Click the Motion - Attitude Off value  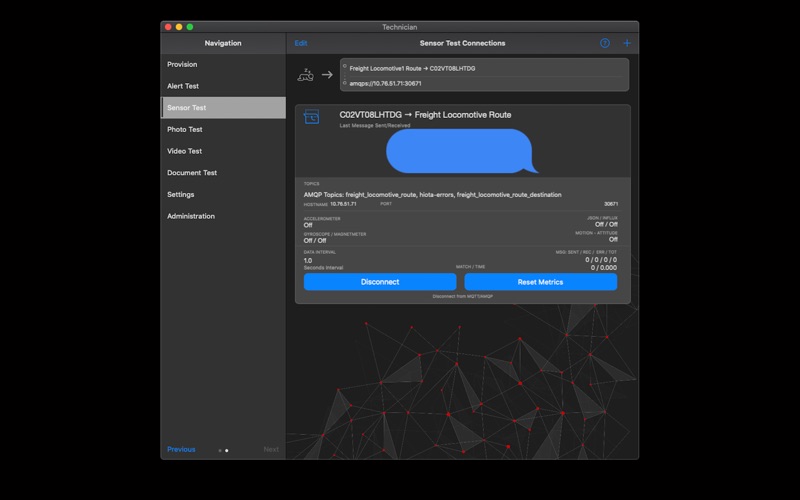coord(613,239)
